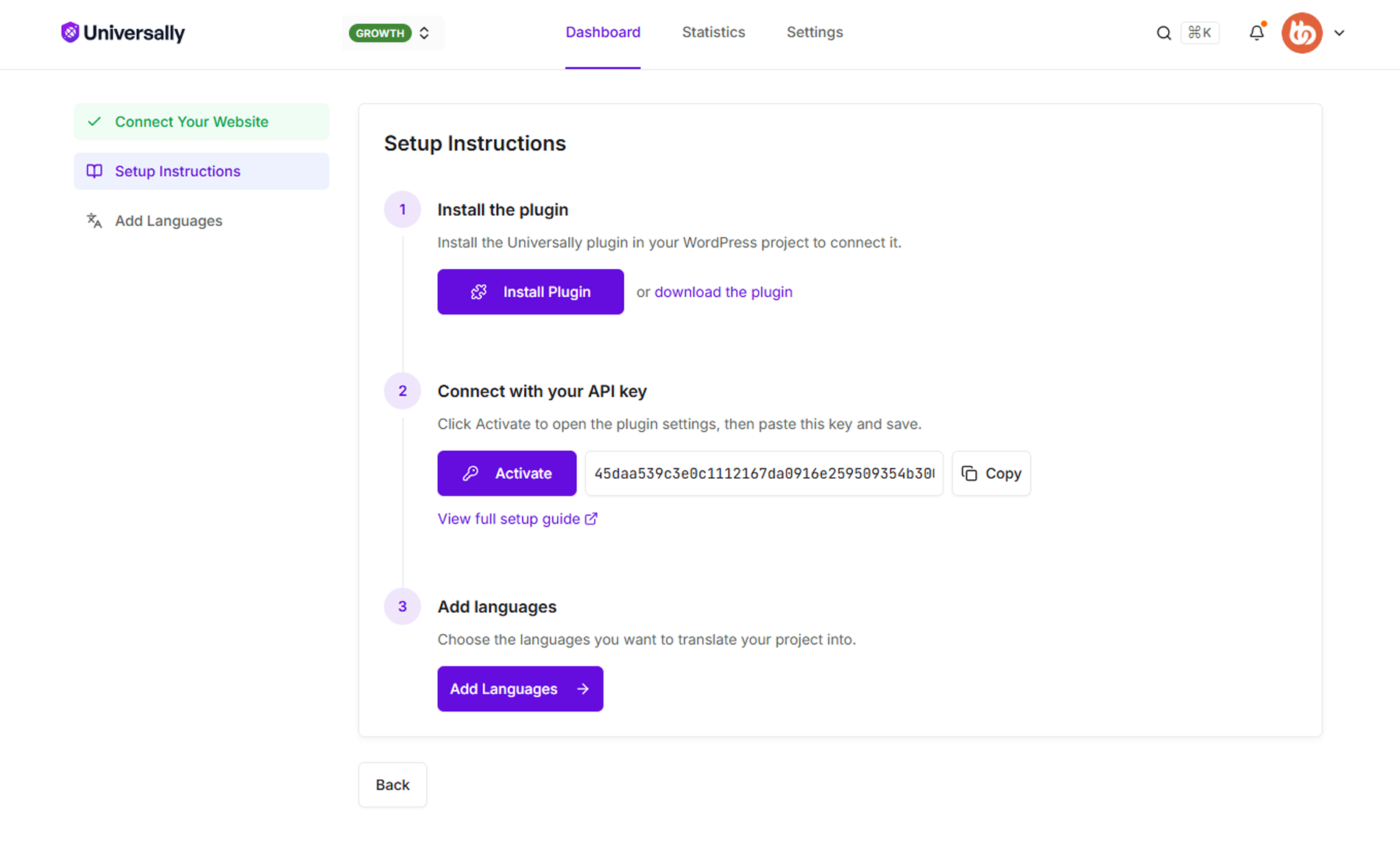Select Setup Instructions in sidebar
The image size is (1400, 844).
201,172
